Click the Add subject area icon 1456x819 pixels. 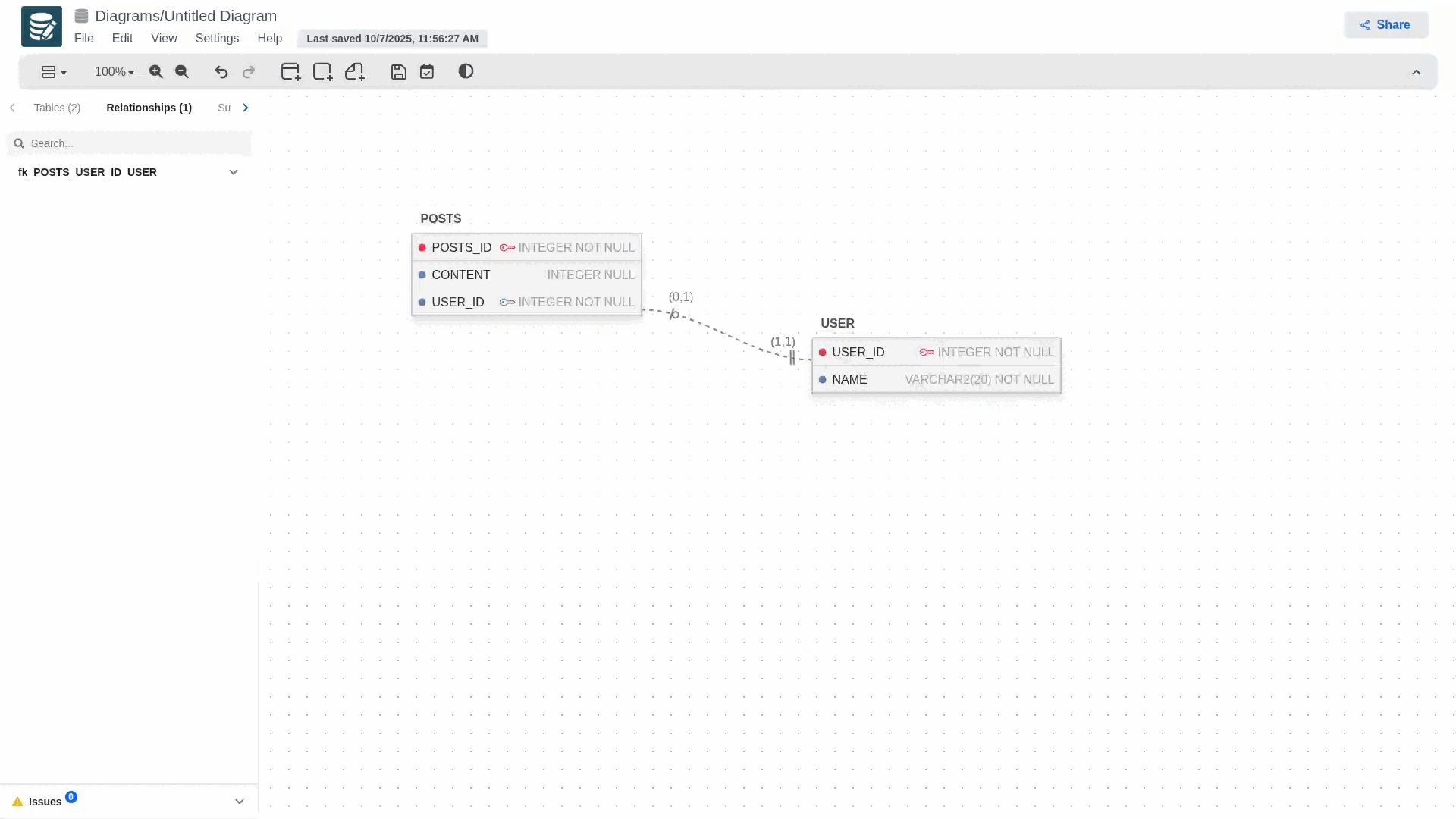coord(322,72)
